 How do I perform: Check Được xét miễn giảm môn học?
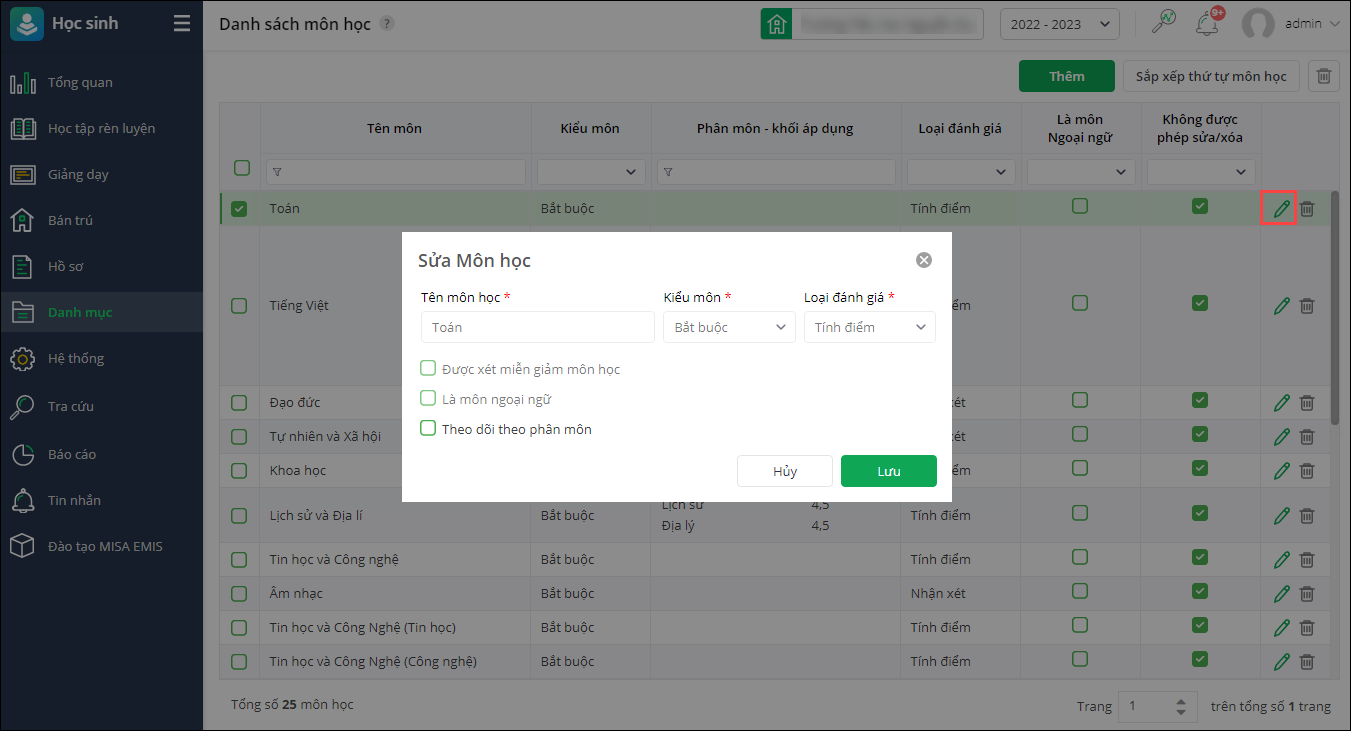click(428, 369)
